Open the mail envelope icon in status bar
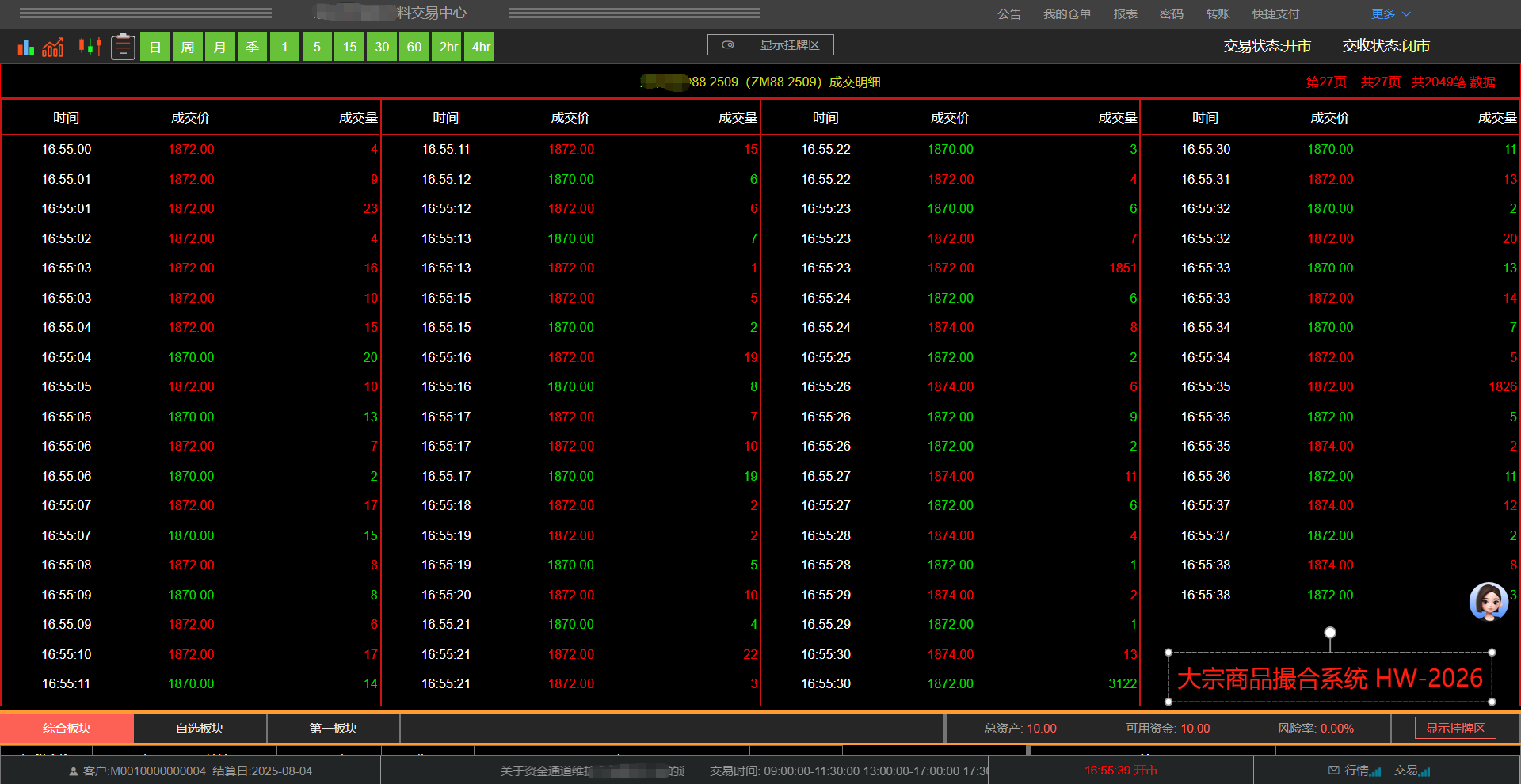 (x=1334, y=771)
